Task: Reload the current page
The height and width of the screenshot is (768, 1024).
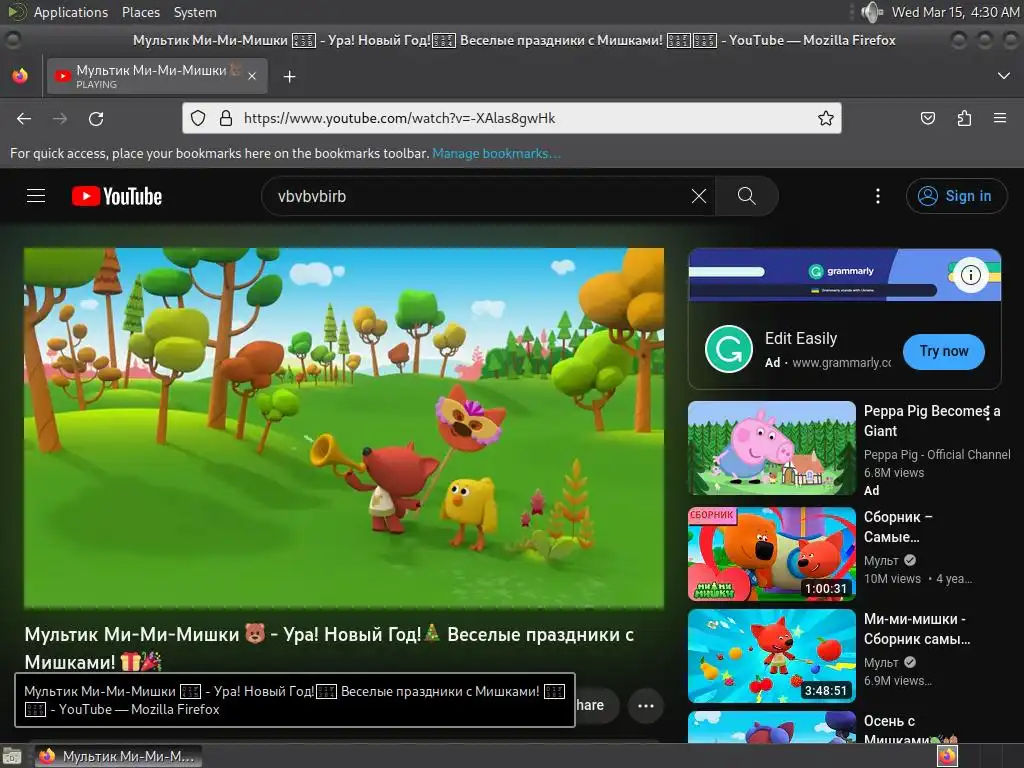Action: pos(96,118)
